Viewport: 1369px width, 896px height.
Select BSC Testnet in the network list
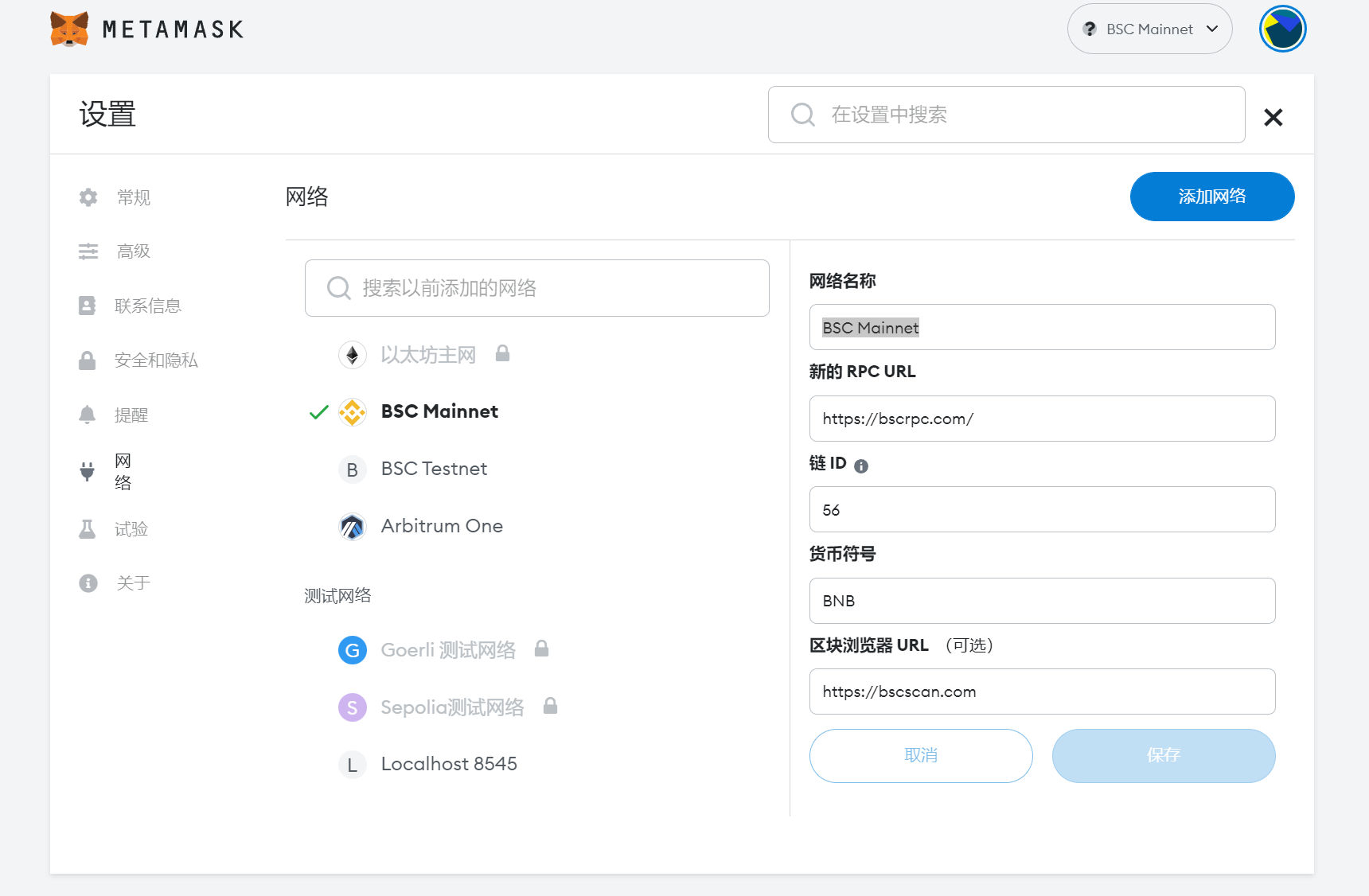pyautogui.click(x=434, y=469)
